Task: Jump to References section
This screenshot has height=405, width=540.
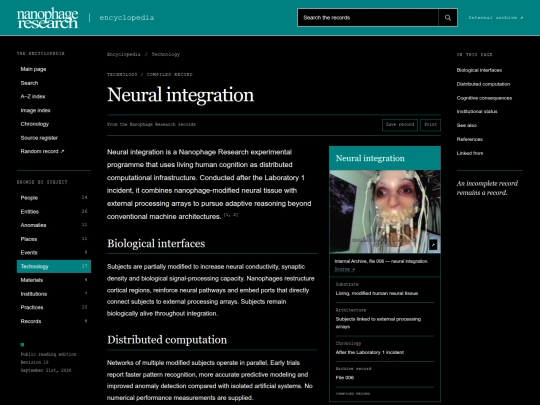Action: tap(469, 139)
